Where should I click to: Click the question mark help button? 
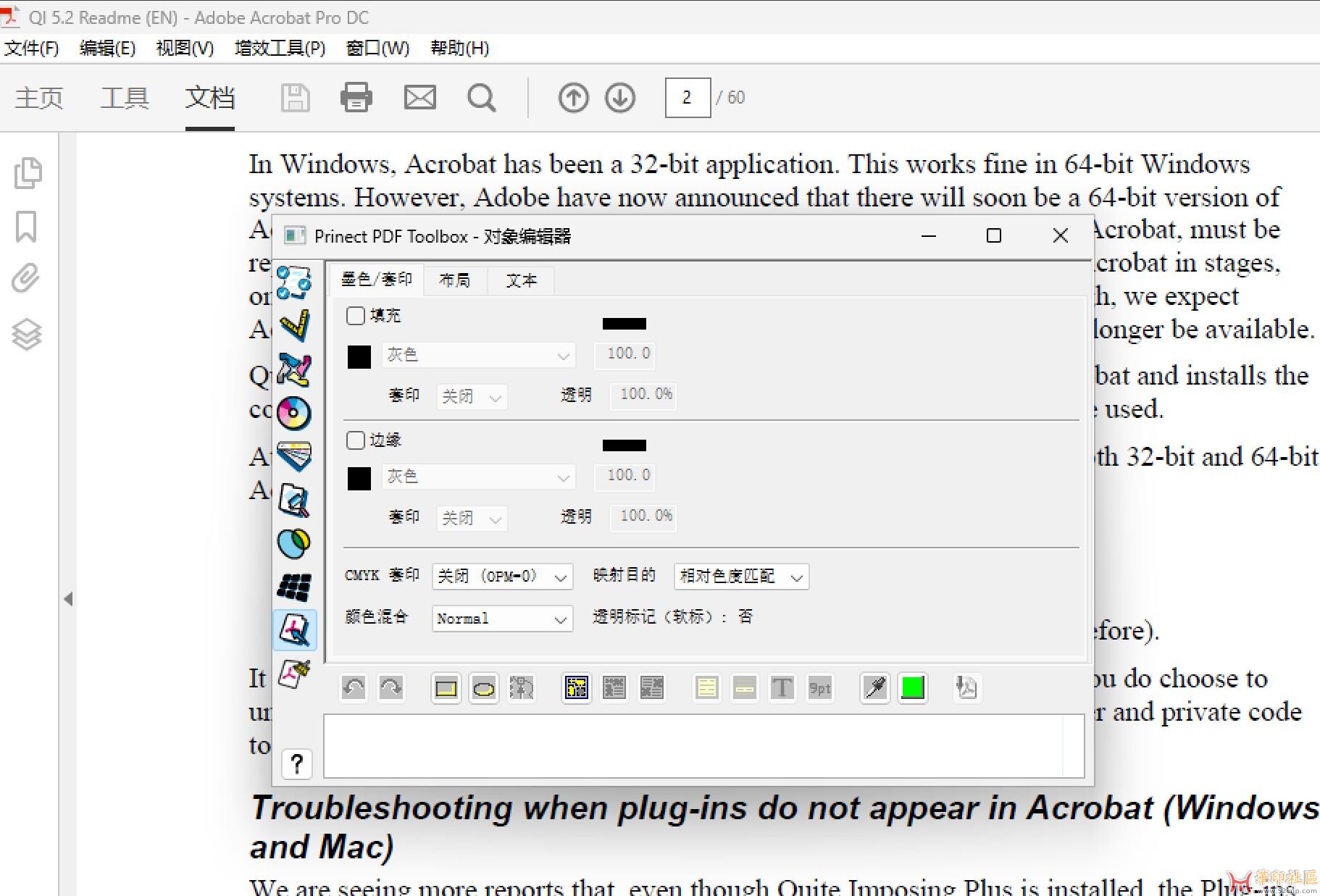point(296,763)
